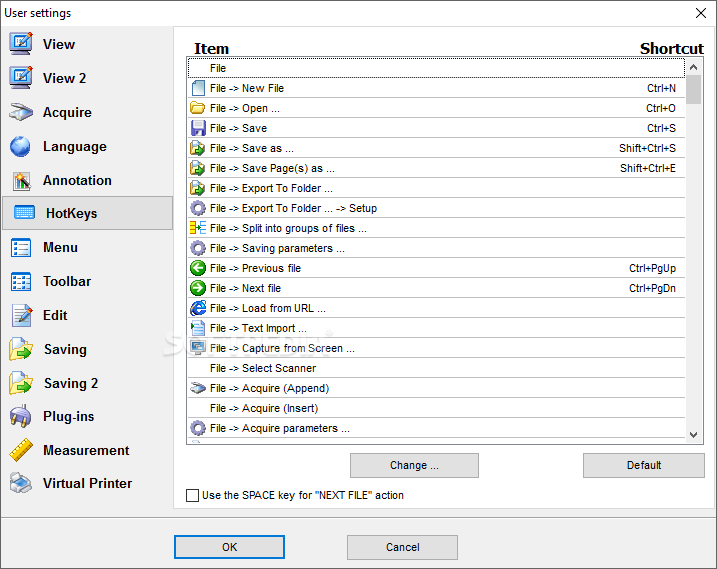The image size is (717, 569).
Task: Select the Edit pencil icon
Action: [22, 315]
